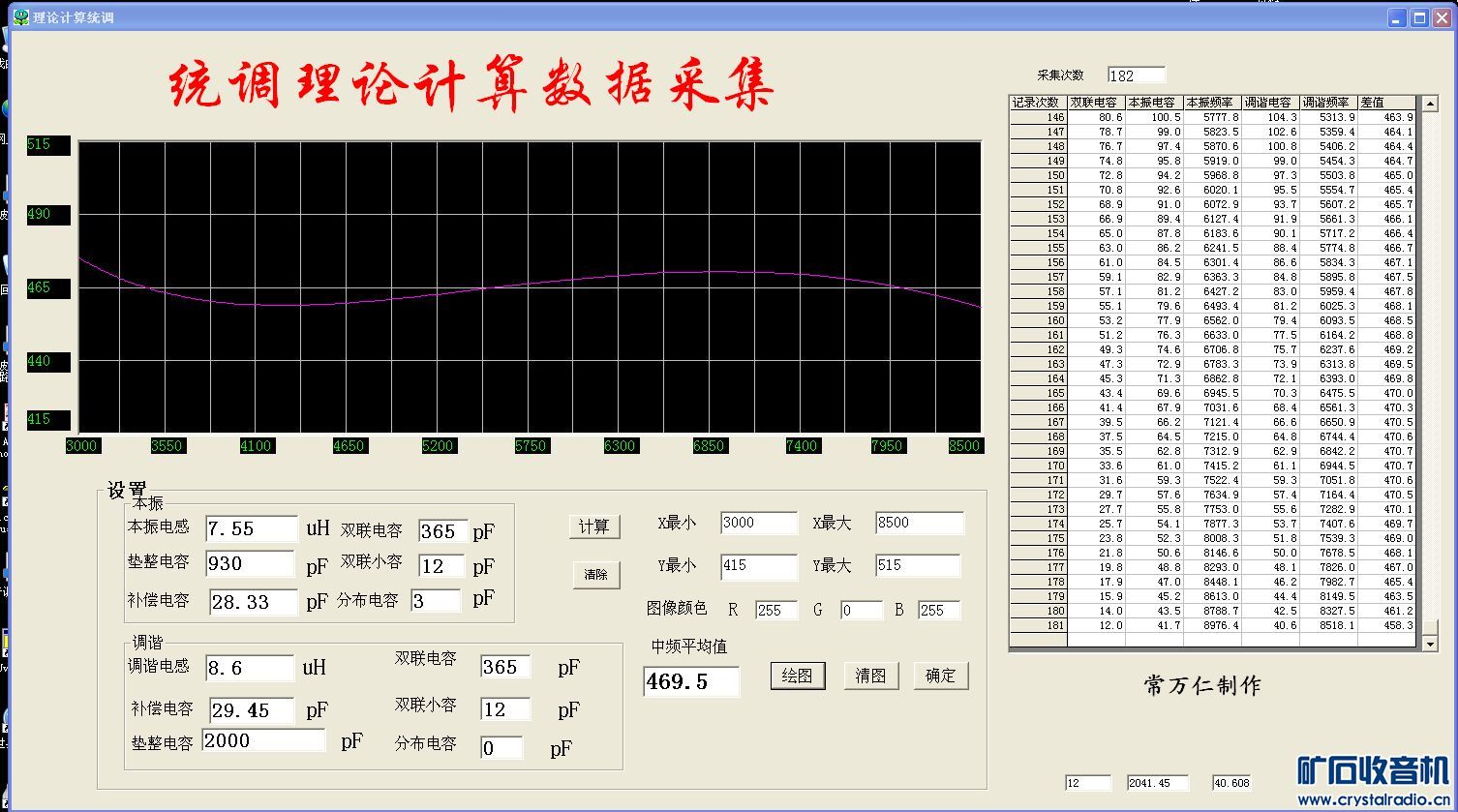Click the app icon in the title bar
The height and width of the screenshot is (812, 1458).
[x=21, y=17]
